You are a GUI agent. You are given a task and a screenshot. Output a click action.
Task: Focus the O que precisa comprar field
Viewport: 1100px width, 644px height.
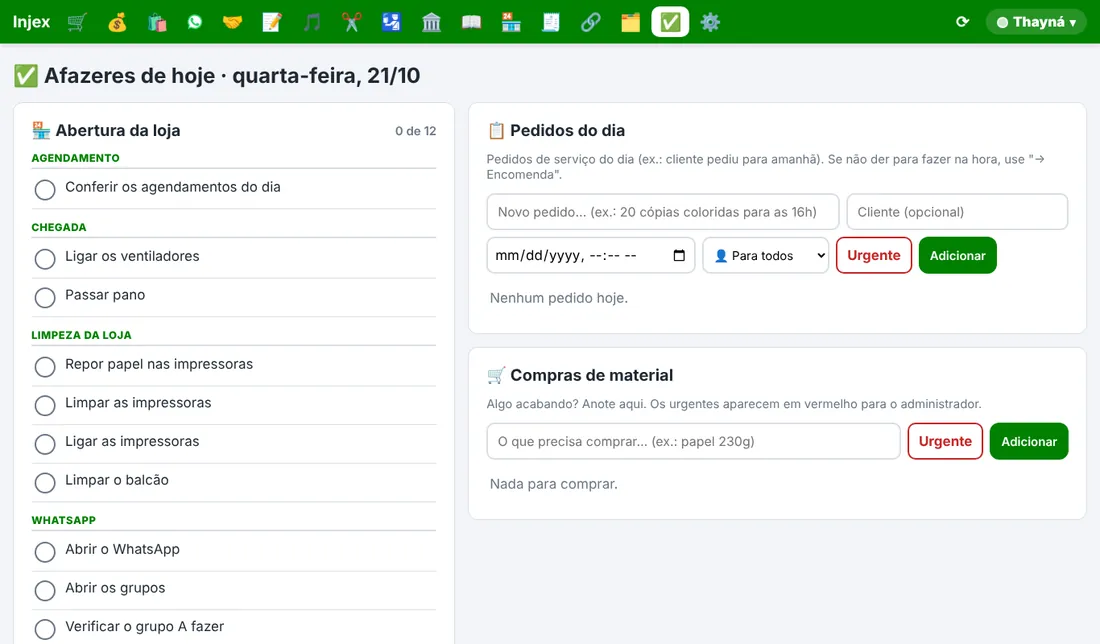point(693,441)
